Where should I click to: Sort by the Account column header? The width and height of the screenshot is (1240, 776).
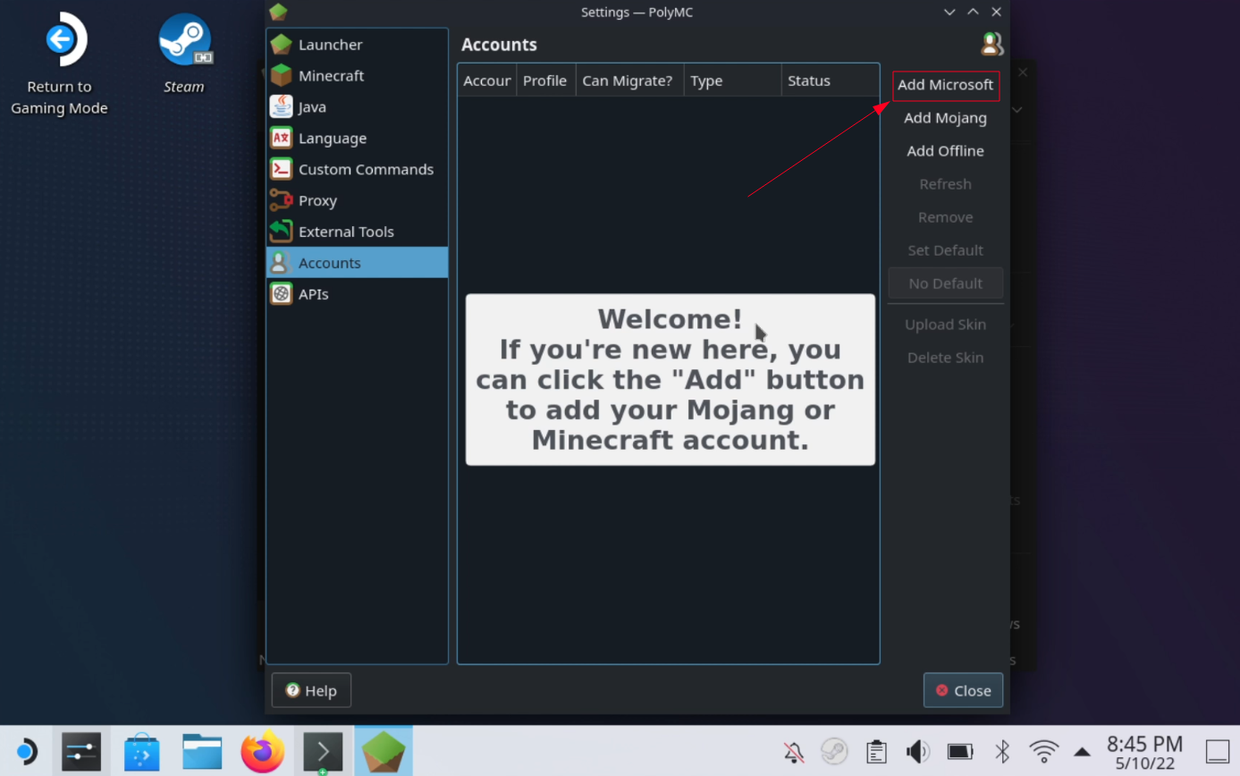(x=487, y=80)
